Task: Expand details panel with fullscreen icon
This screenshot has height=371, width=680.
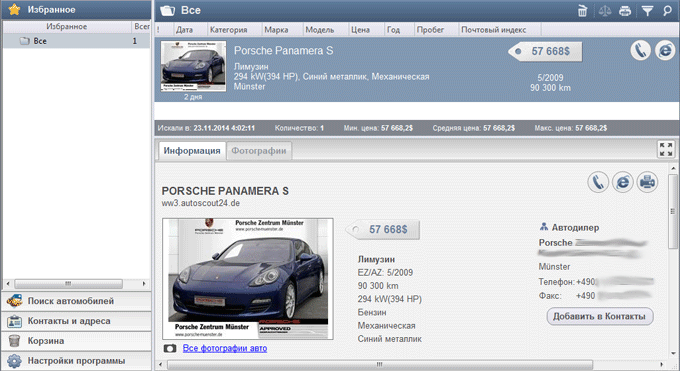Action: (x=666, y=149)
